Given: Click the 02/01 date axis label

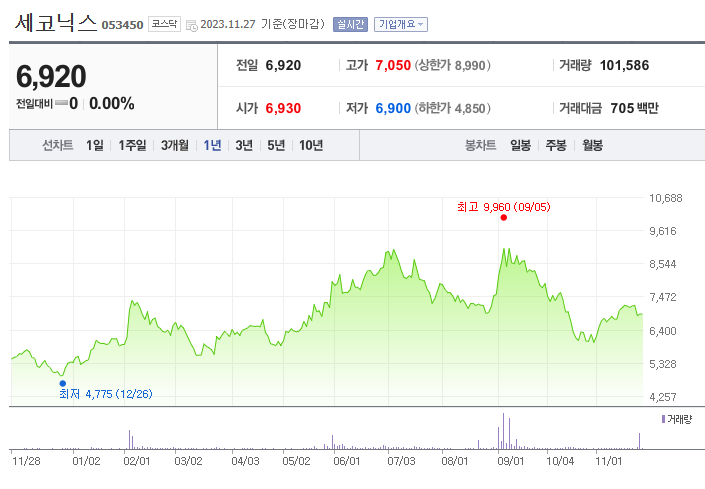Looking at the screenshot, I should pos(137,461).
